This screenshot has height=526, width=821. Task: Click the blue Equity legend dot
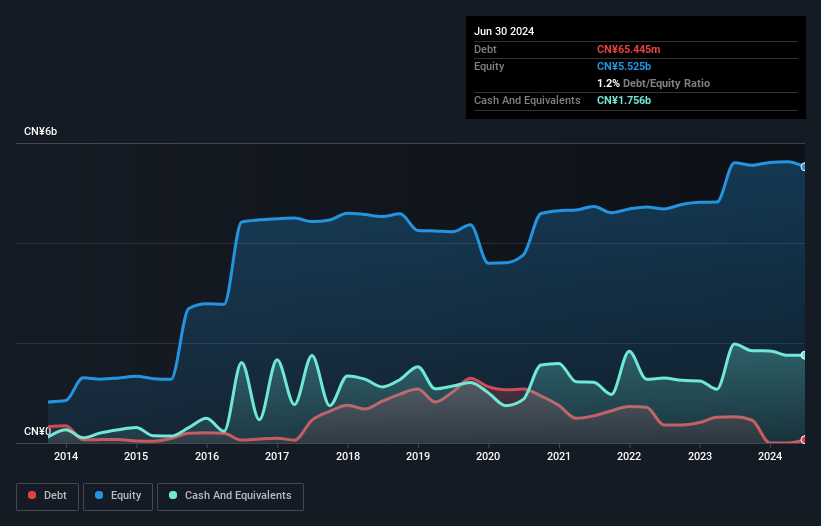pyautogui.click(x=99, y=495)
